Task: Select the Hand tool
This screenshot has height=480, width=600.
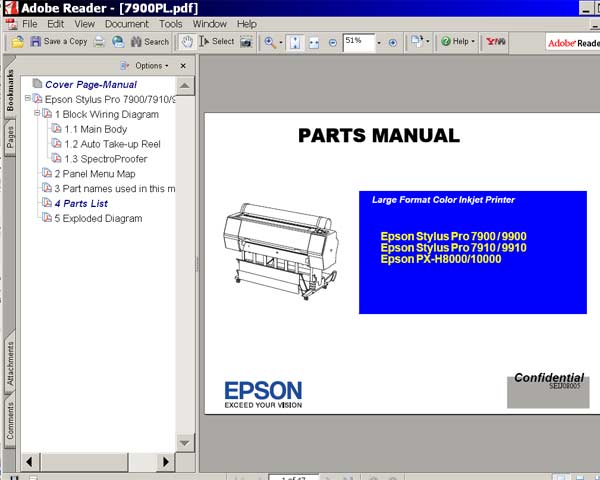Action: coord(187,42)
